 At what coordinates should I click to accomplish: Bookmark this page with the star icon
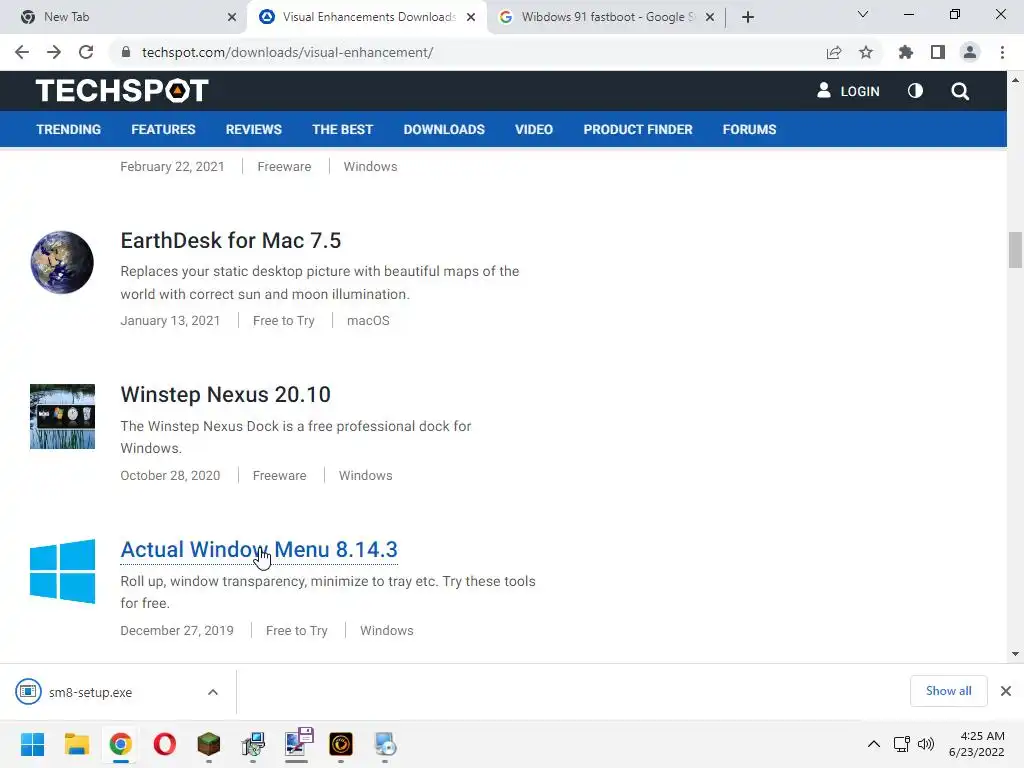click(866, 52)
